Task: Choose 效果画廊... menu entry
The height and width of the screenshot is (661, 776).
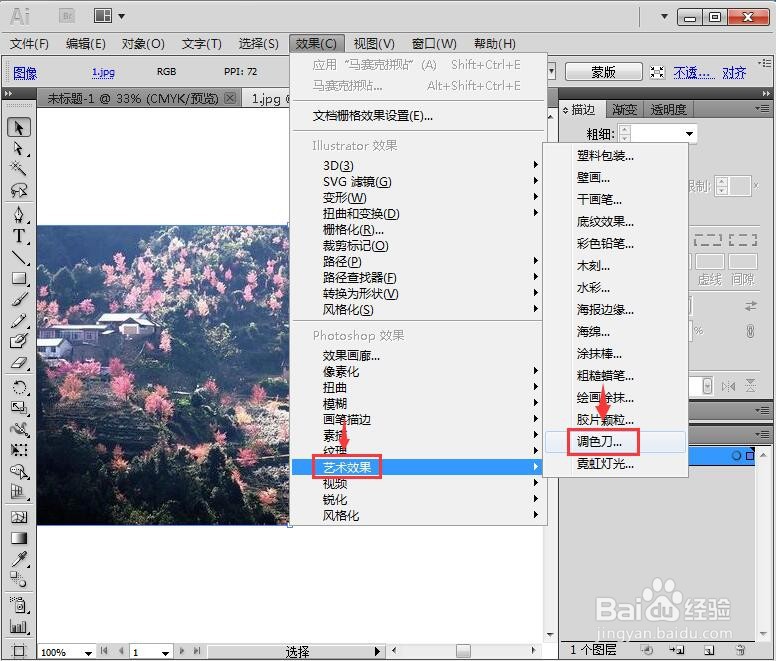Action: click(x=351, y=355)
